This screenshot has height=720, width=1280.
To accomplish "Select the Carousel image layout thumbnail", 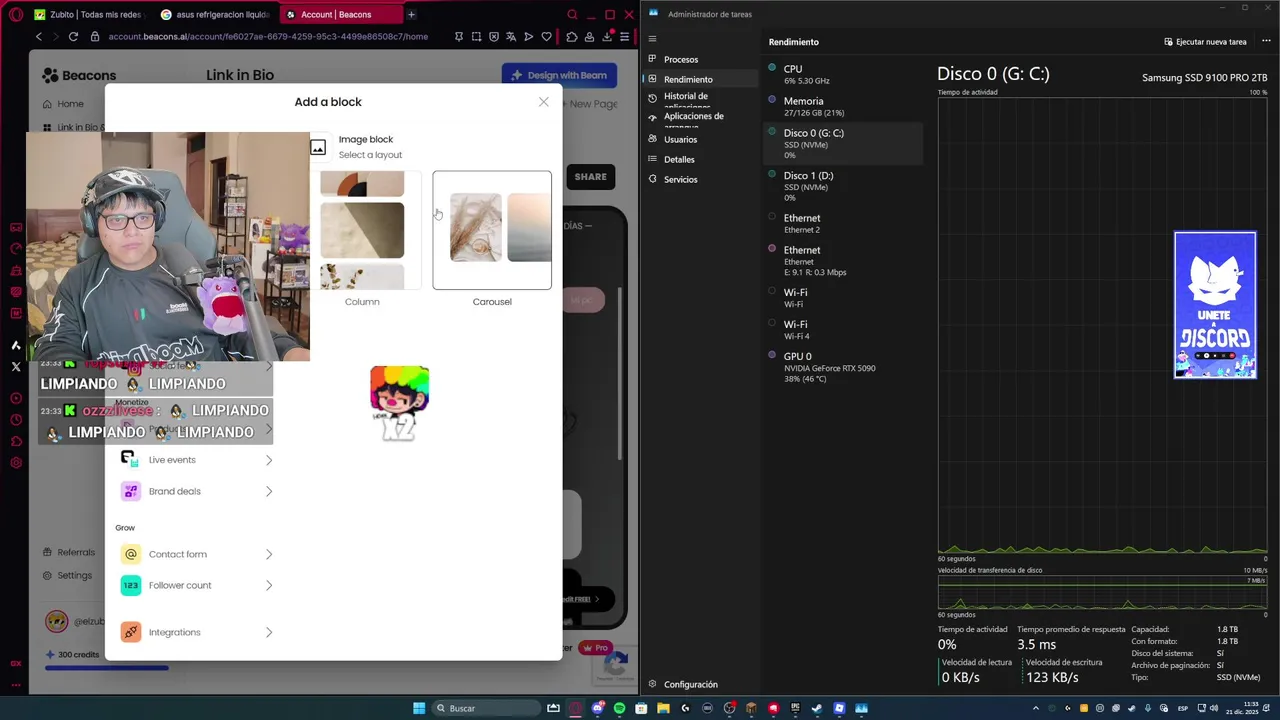I will [492, 230].
